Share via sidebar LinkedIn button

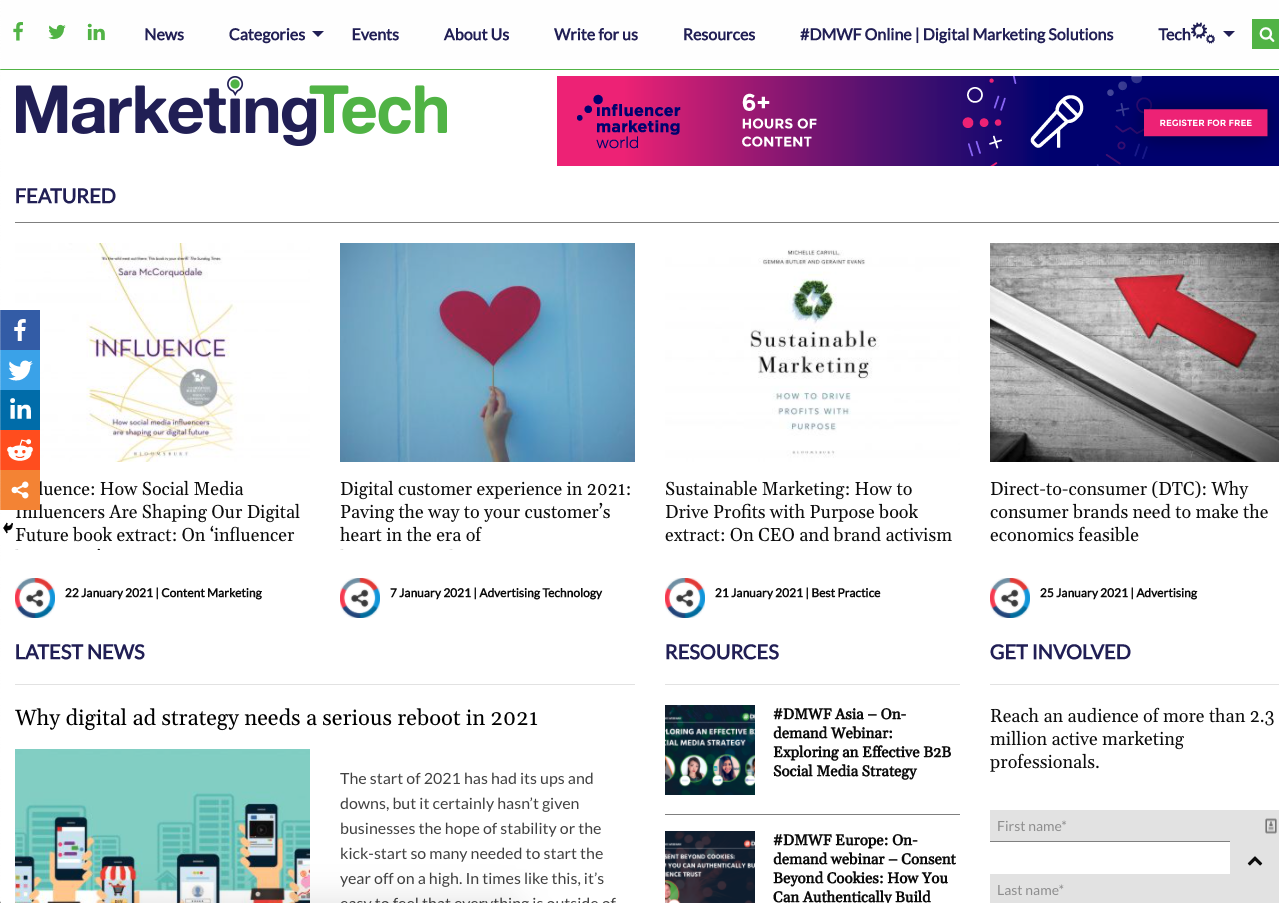pyautogui.click(x=20, y=410)
